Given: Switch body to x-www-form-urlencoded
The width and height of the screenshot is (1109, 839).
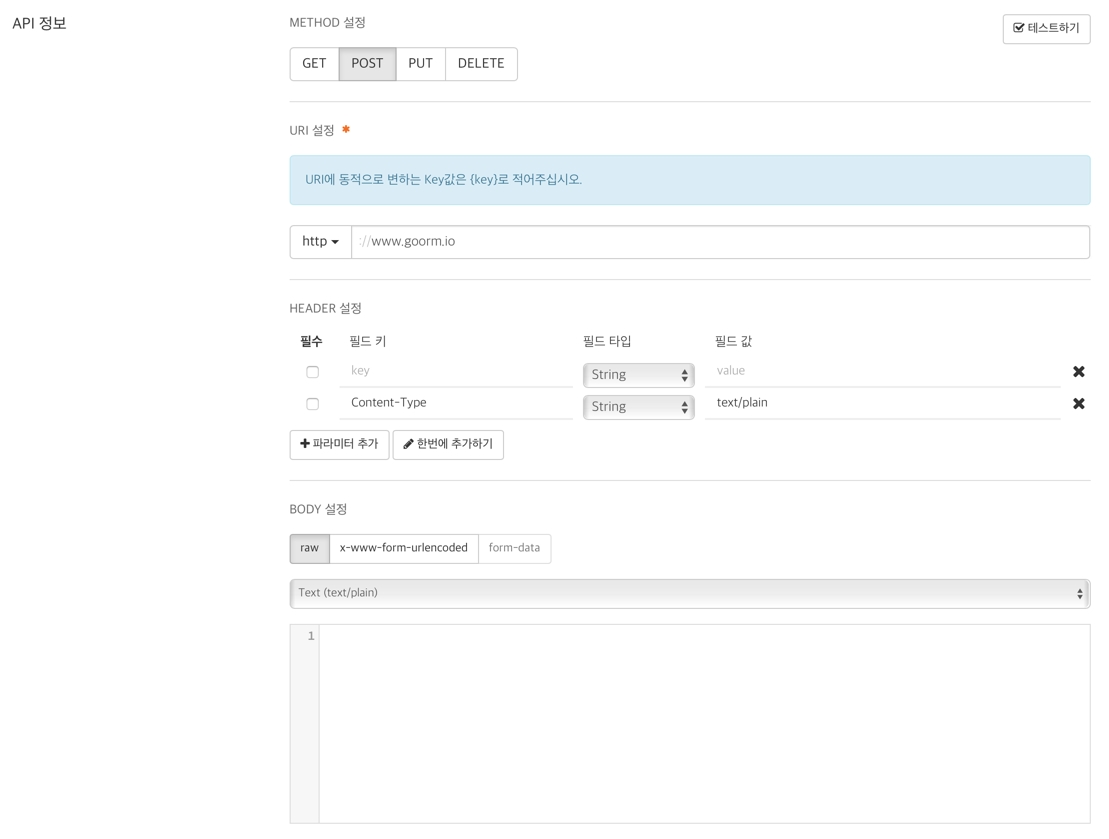Looking at the screenshot, I should tap(403, 548).
